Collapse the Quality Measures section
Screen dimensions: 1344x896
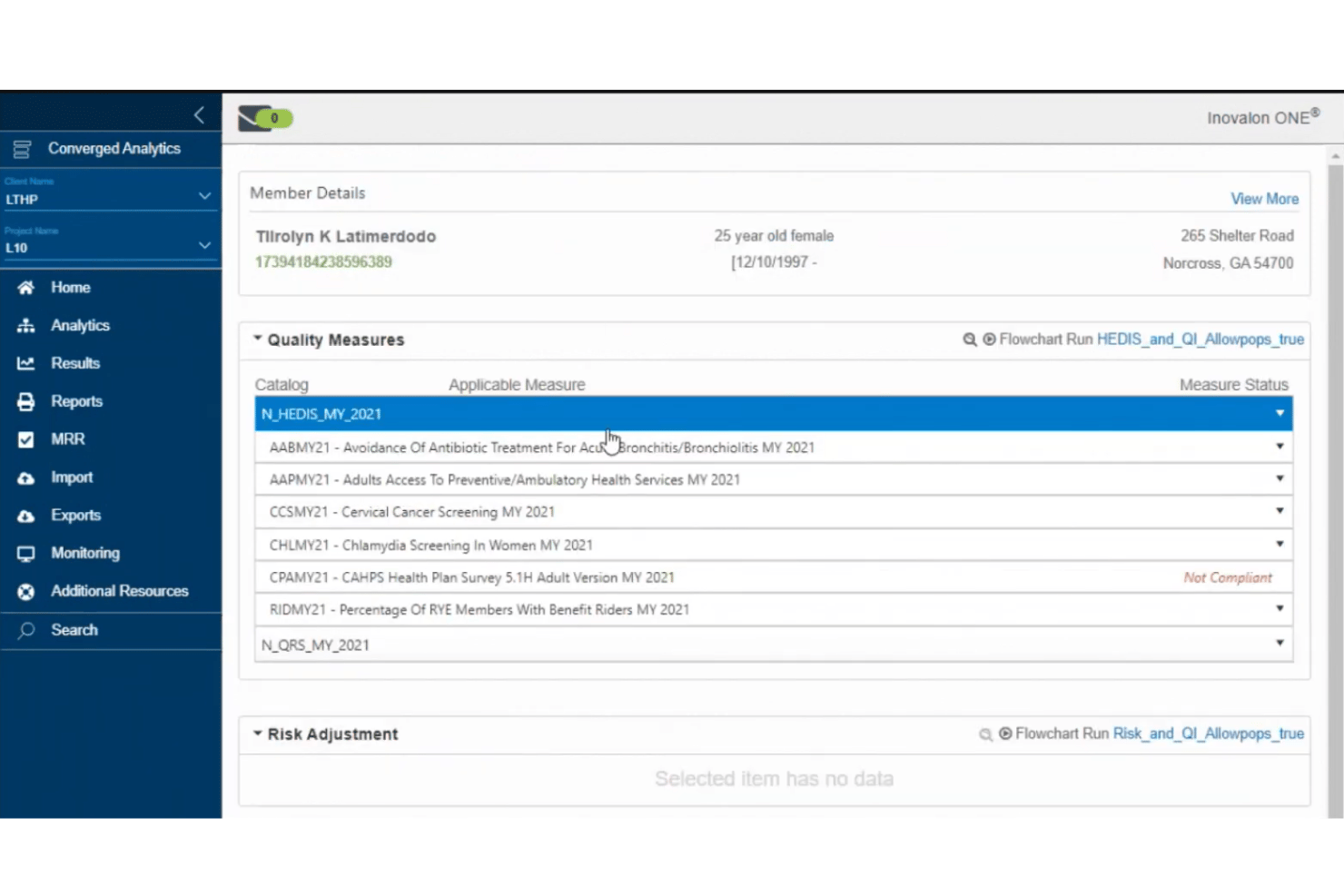258,339
